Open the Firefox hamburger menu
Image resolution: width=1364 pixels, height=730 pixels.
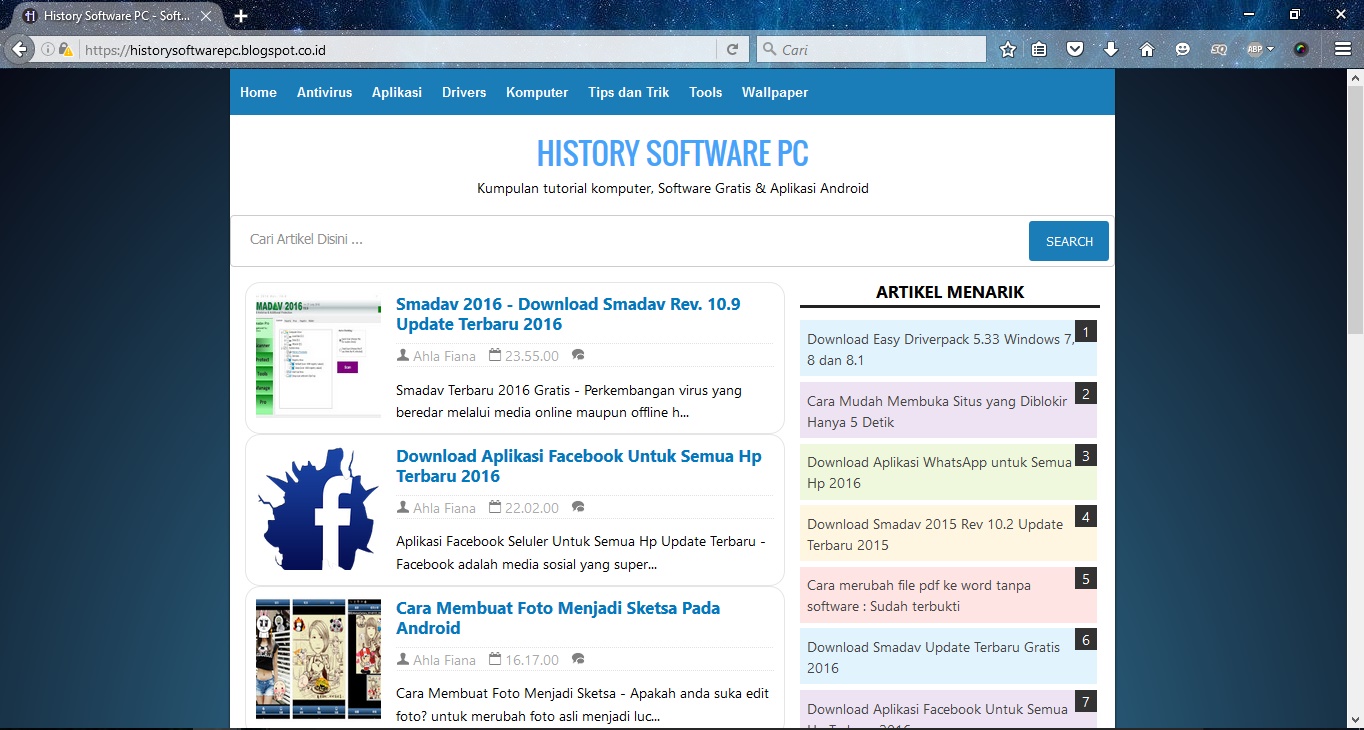[1343, 49]
